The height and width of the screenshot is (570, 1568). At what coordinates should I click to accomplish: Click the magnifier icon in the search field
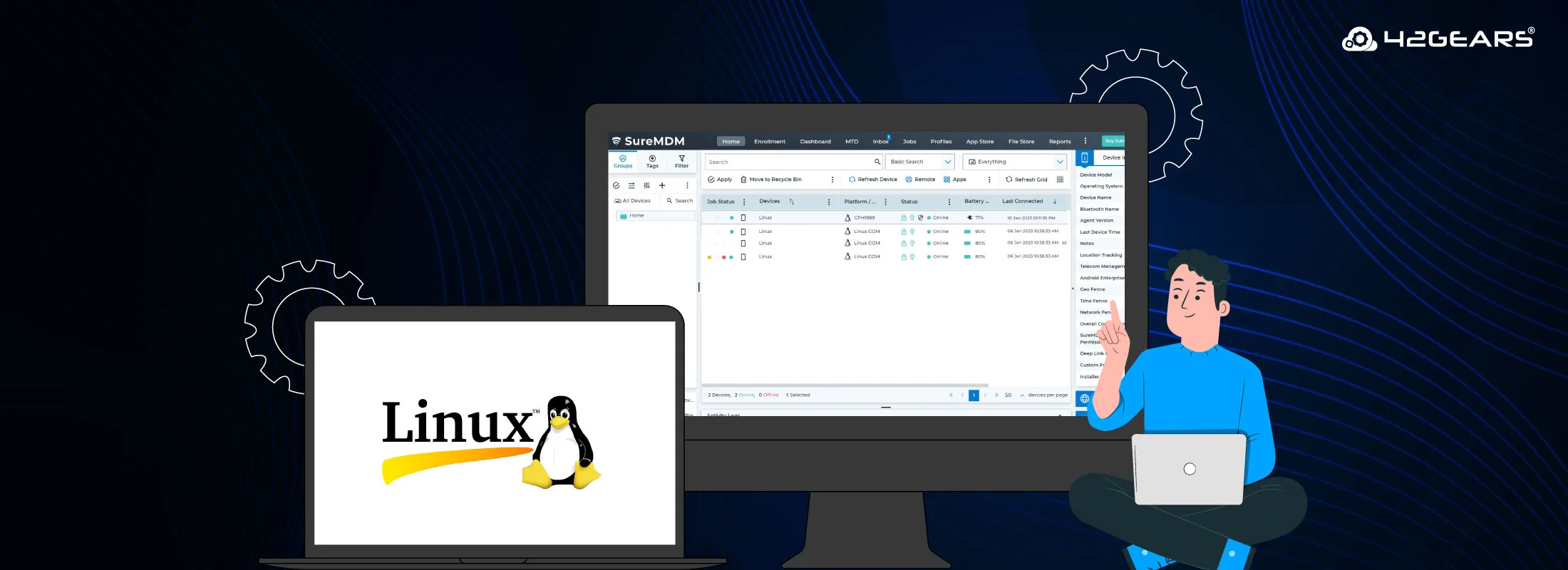[x=877, y=162]
